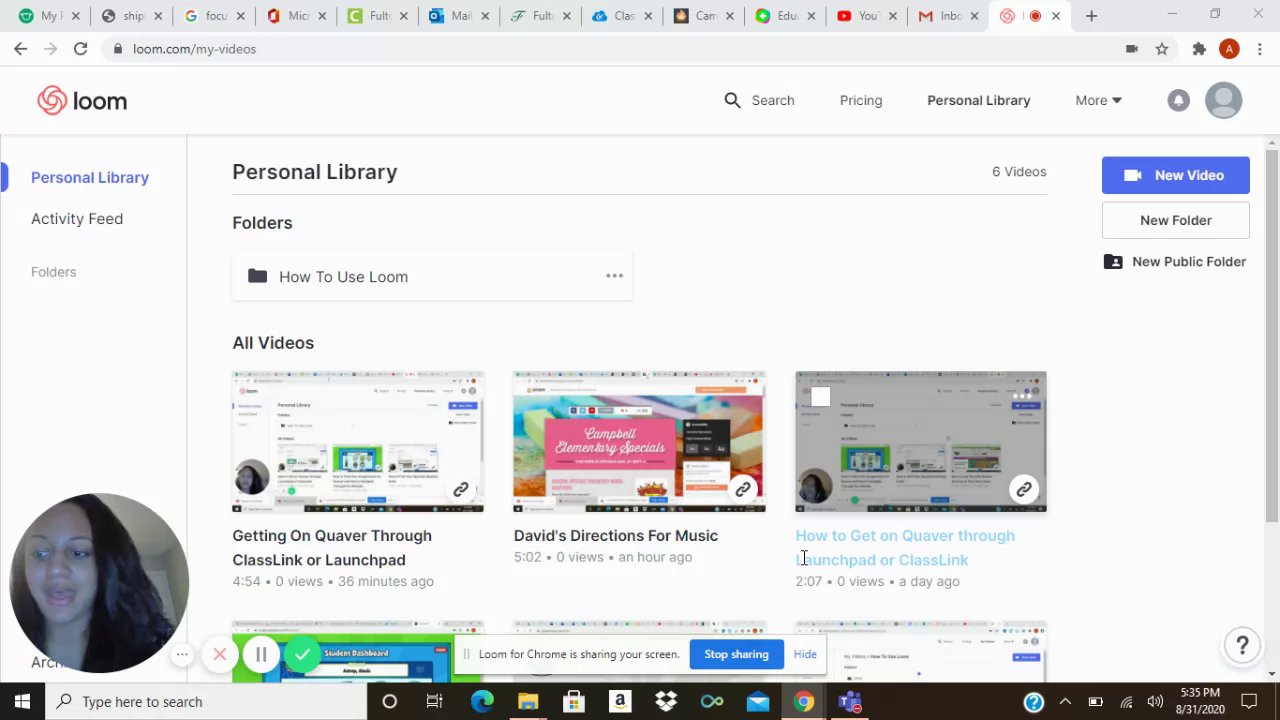Click volume icon in system tray
The image size is (1280, 720).
[1155, 701]
